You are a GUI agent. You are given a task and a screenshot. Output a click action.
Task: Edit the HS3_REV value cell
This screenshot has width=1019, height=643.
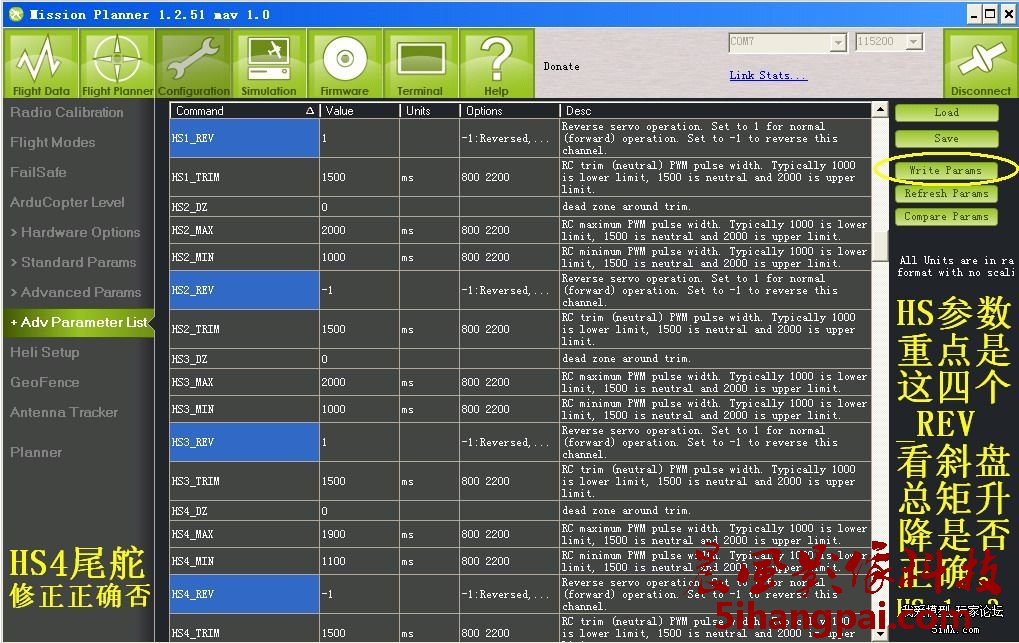point(359,443)
